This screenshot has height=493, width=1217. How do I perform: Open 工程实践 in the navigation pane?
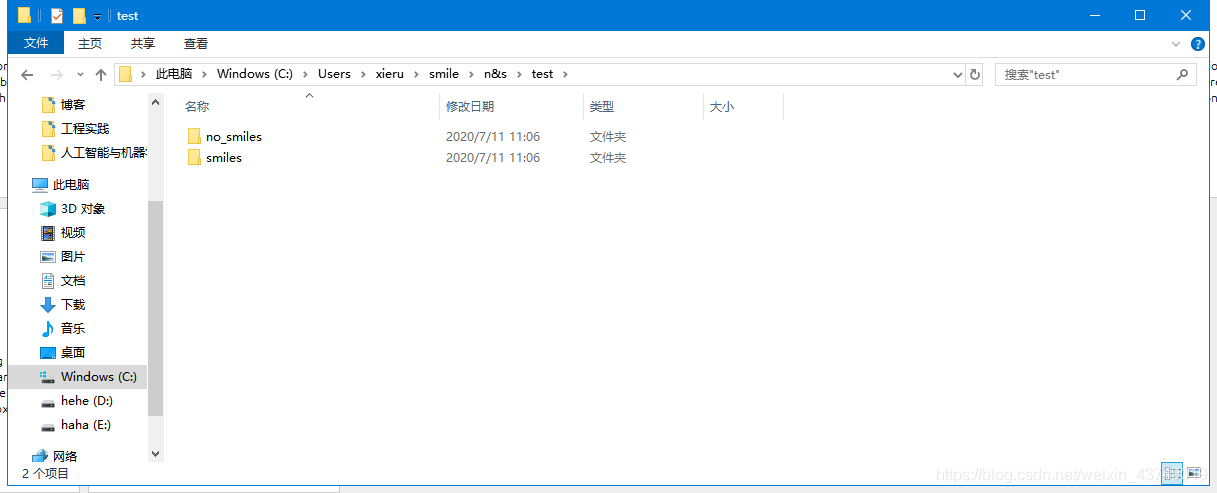85,128
